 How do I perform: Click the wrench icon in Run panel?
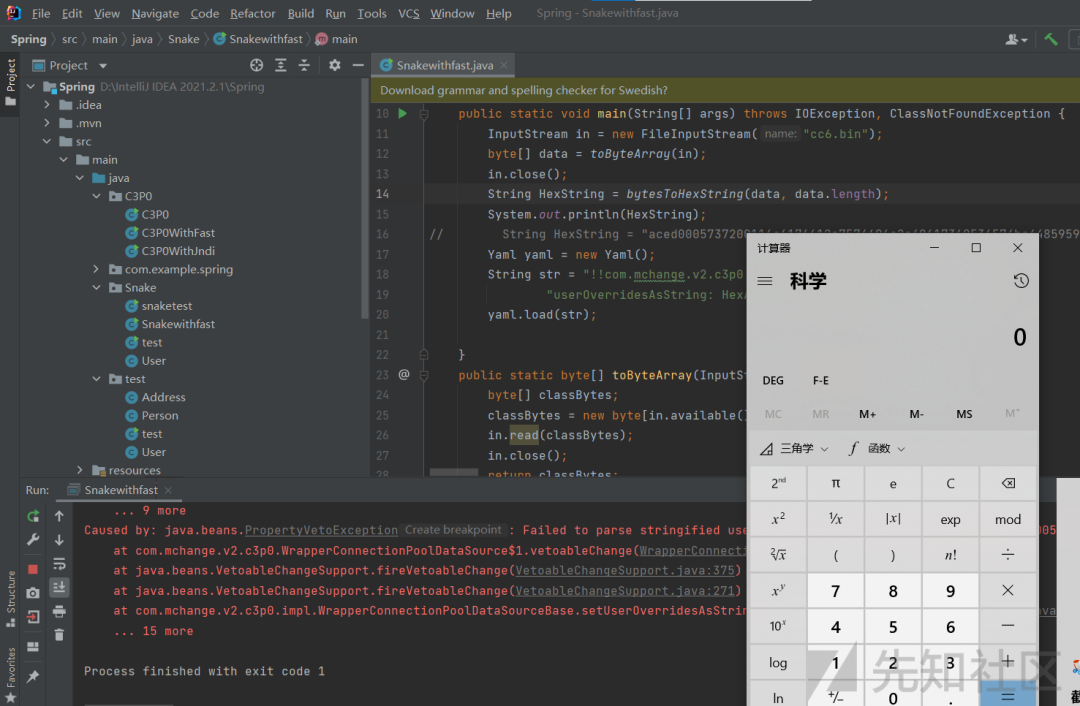pos(32,540)
